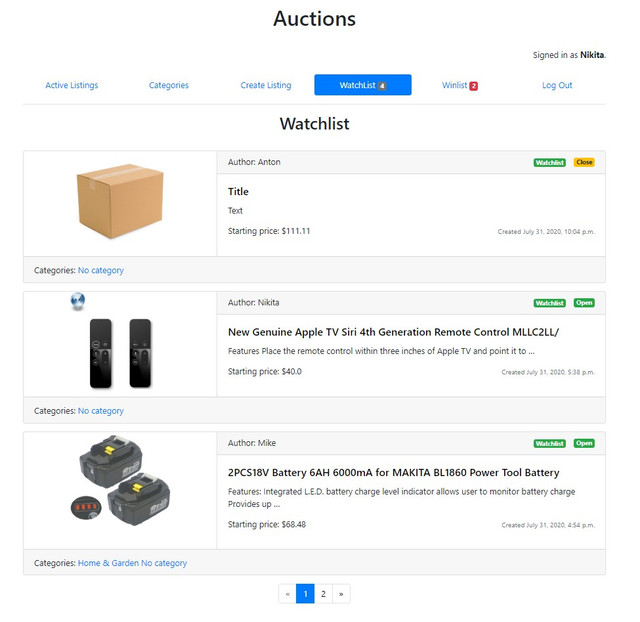The width and height of the screenshot is (640, 622).
Task: Click the cardboard box listing image
Action: [x=120, y=201]
